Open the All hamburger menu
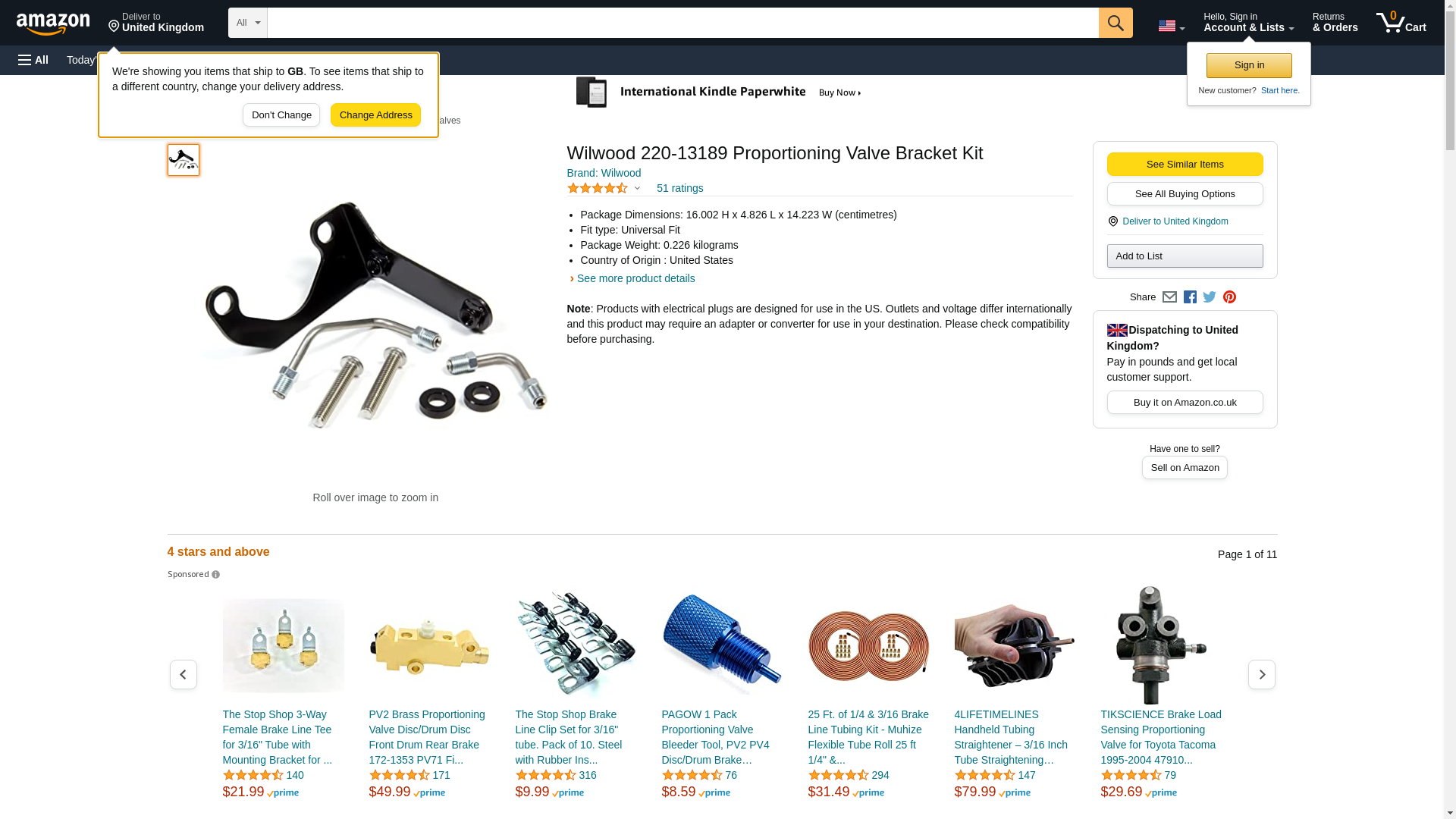 pyautogui.click(x=33, y=60)
